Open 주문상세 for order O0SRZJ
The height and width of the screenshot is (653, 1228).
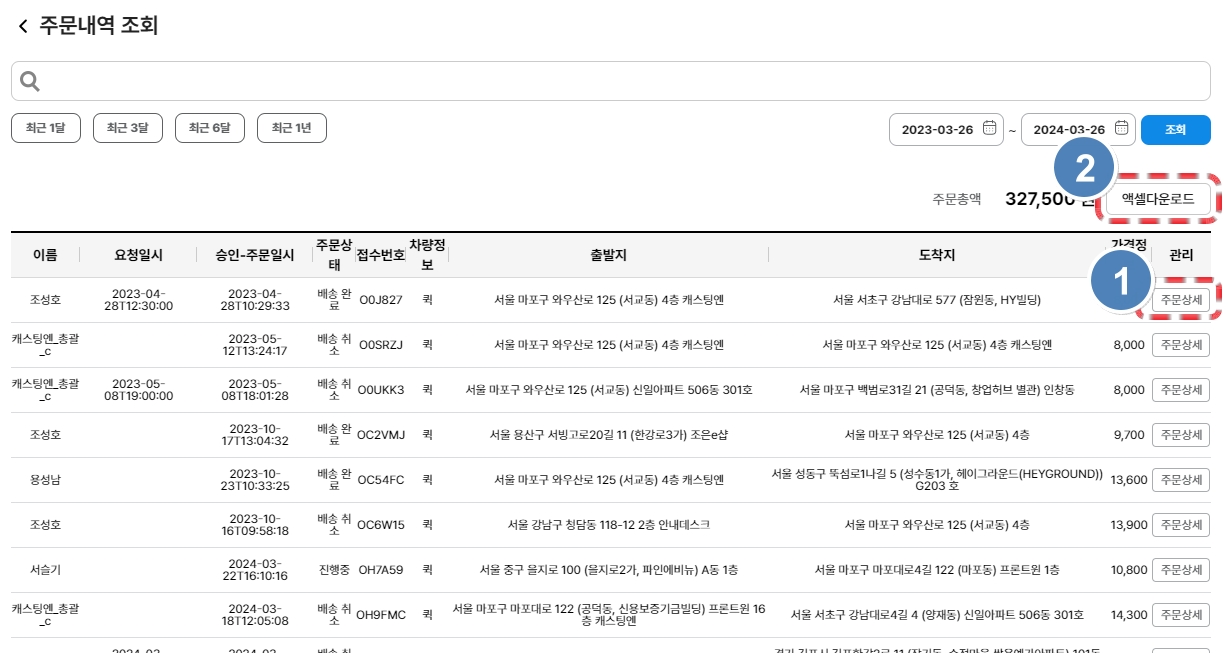[1181, 345]
